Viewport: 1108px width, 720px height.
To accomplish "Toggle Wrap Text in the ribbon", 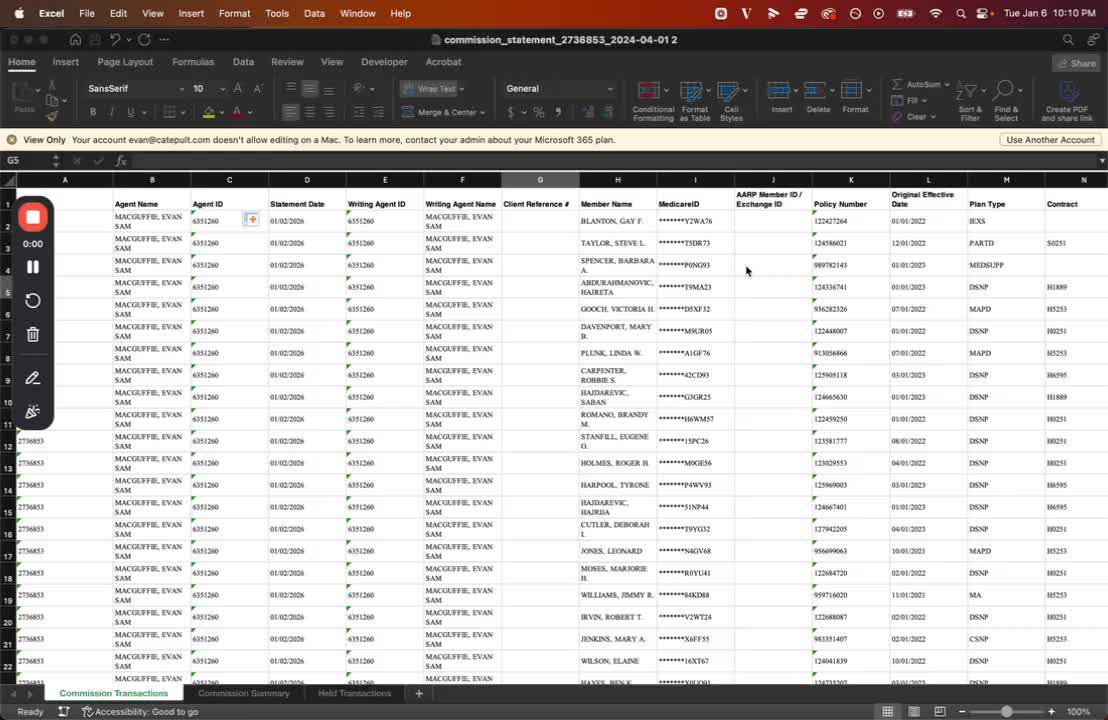I will coord(433,89).
